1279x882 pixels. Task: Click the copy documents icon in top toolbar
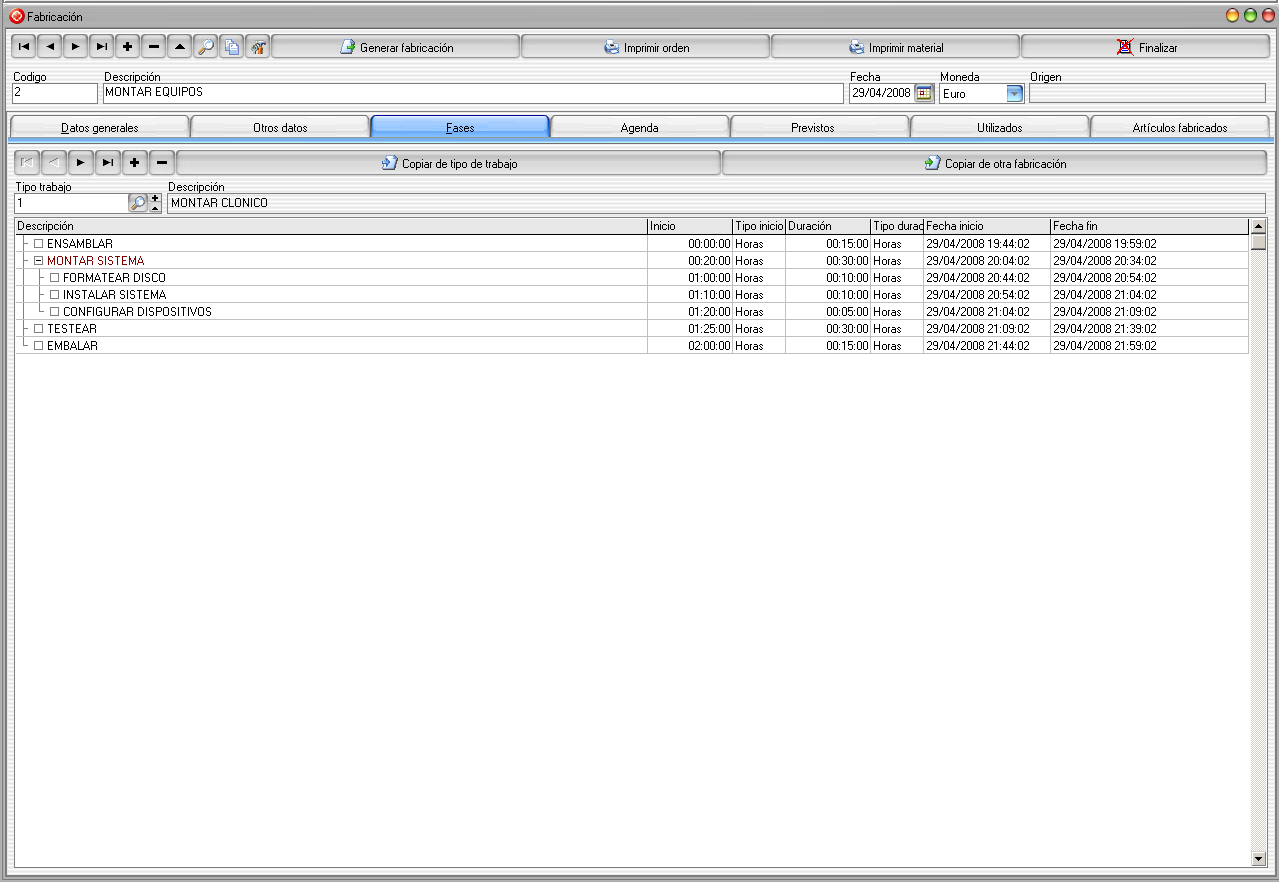point(232,47)
